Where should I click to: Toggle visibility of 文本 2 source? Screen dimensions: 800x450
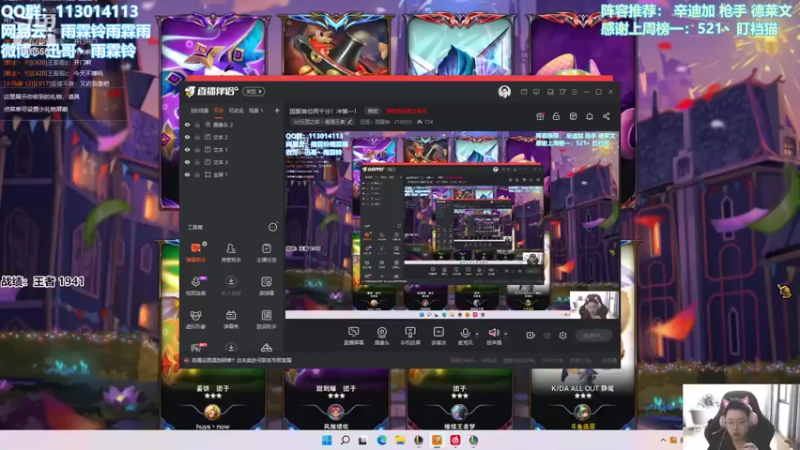(187, 137)
